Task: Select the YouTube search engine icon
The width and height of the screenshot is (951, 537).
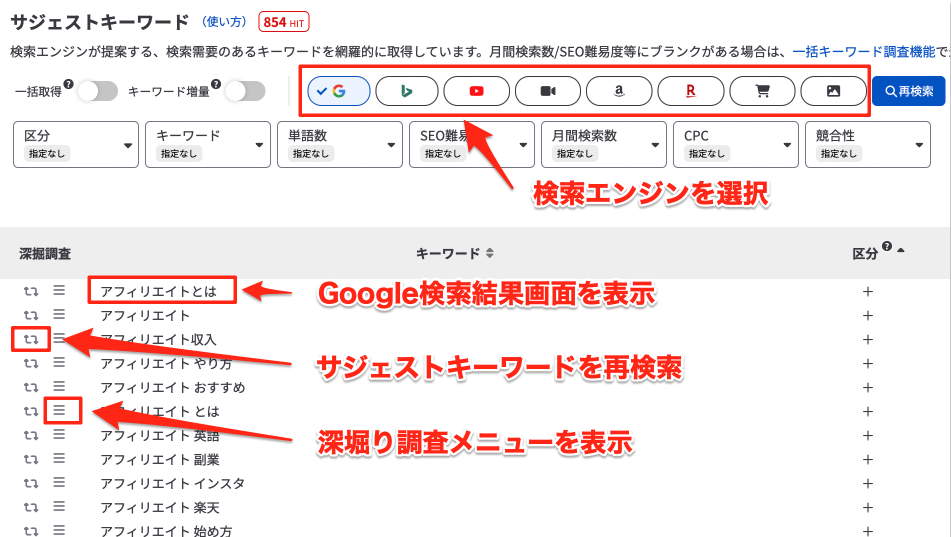Action: pos(477,91)
